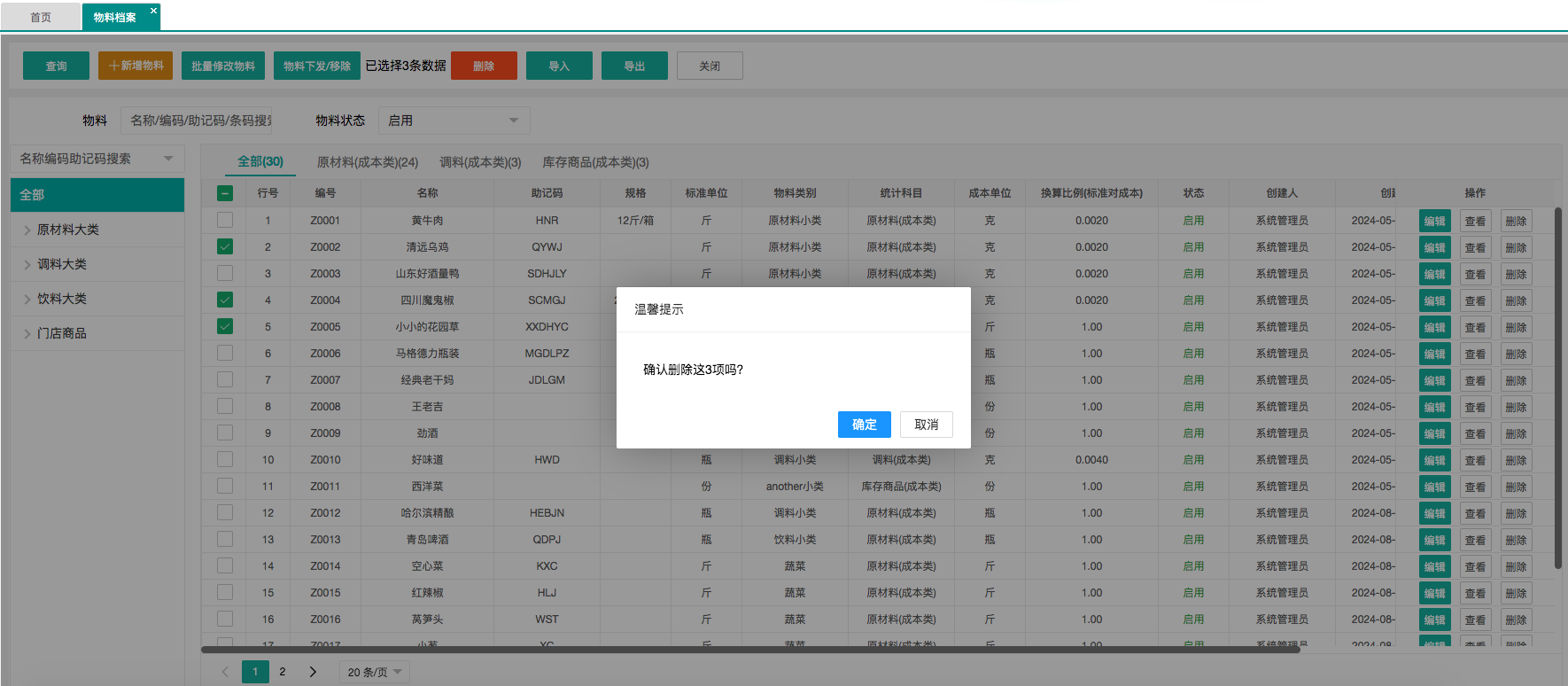This screenshot has height=686, width=1568.
Task: Expand the 饮料大类 tree node
Action: 27,299
